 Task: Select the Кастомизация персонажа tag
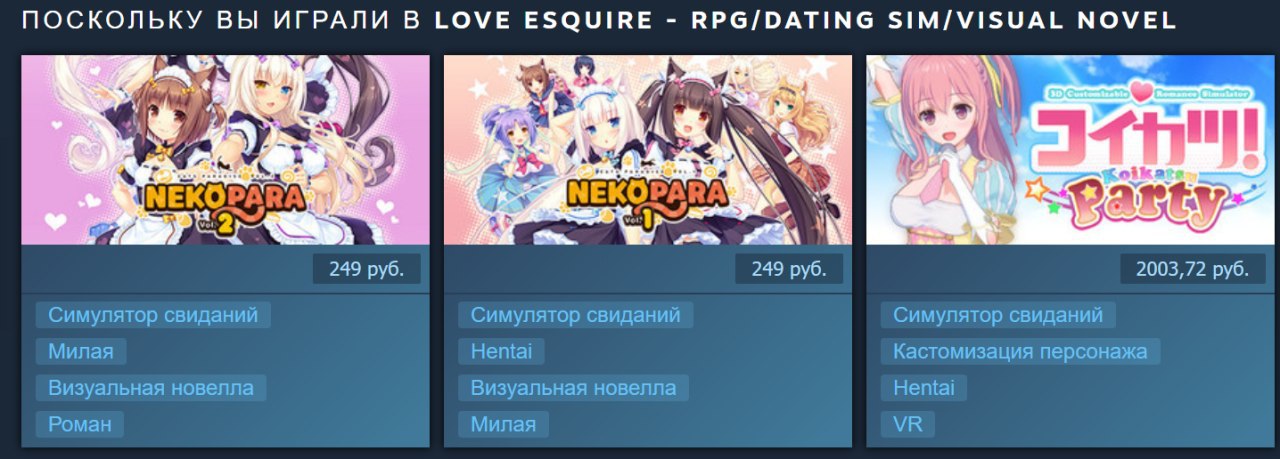click(1021, 351)
